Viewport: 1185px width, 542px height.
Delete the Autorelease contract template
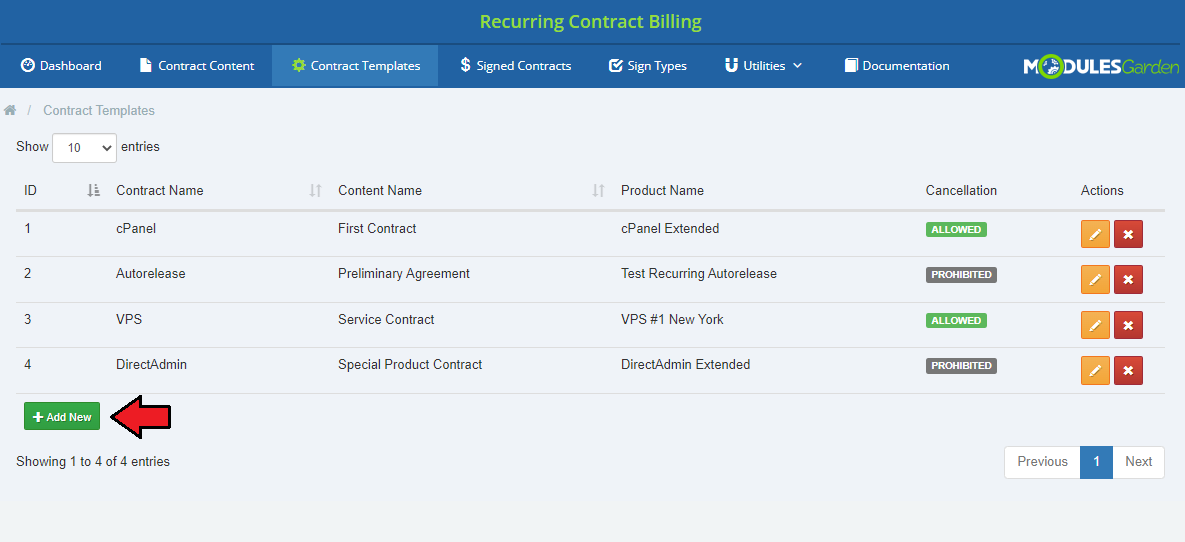click(x=1128, y=280)
